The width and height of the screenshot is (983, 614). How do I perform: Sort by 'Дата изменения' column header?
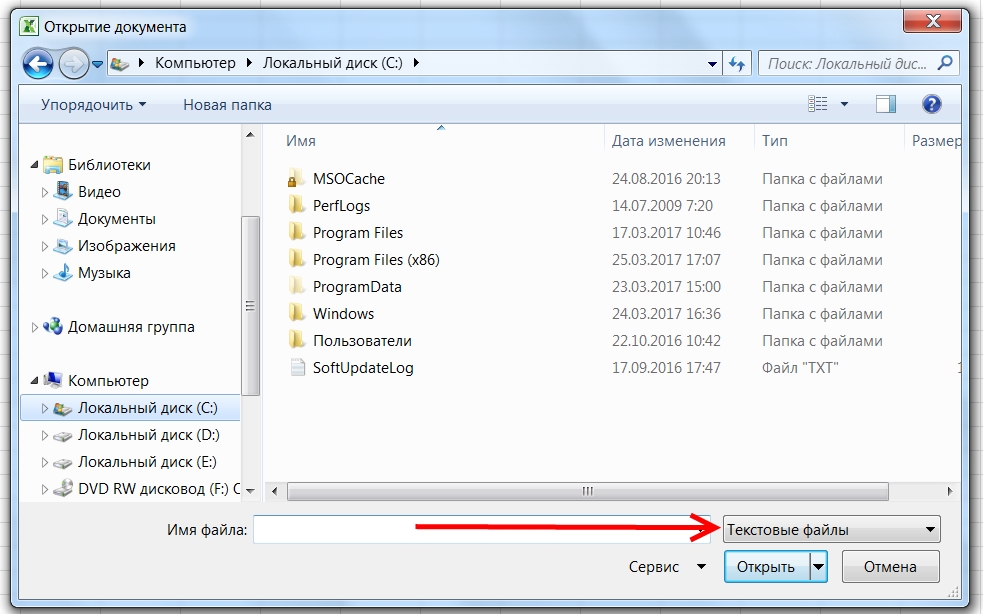668,141
